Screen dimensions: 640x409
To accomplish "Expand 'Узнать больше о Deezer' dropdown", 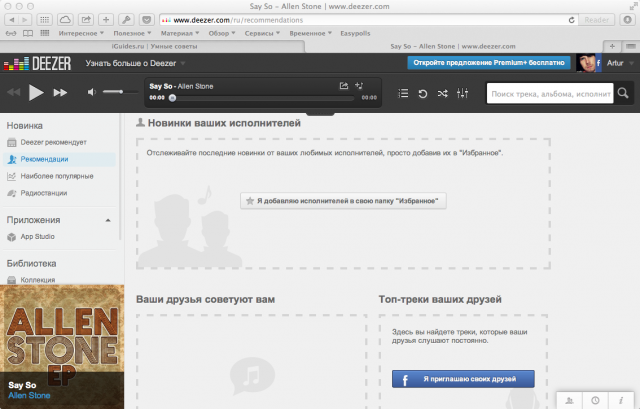I will (x=135, y=63).
